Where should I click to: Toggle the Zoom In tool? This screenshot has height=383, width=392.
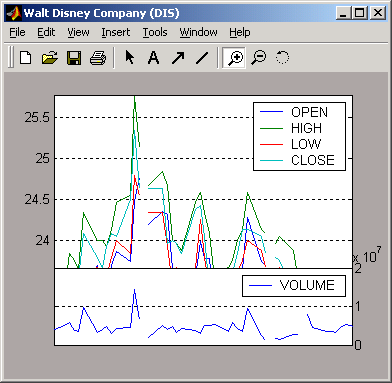[x=234, y=58]
